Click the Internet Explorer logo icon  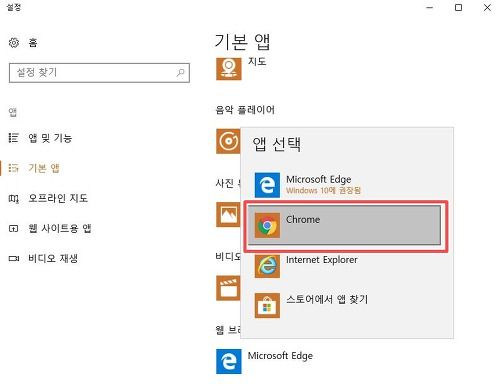tap(267, 266)
